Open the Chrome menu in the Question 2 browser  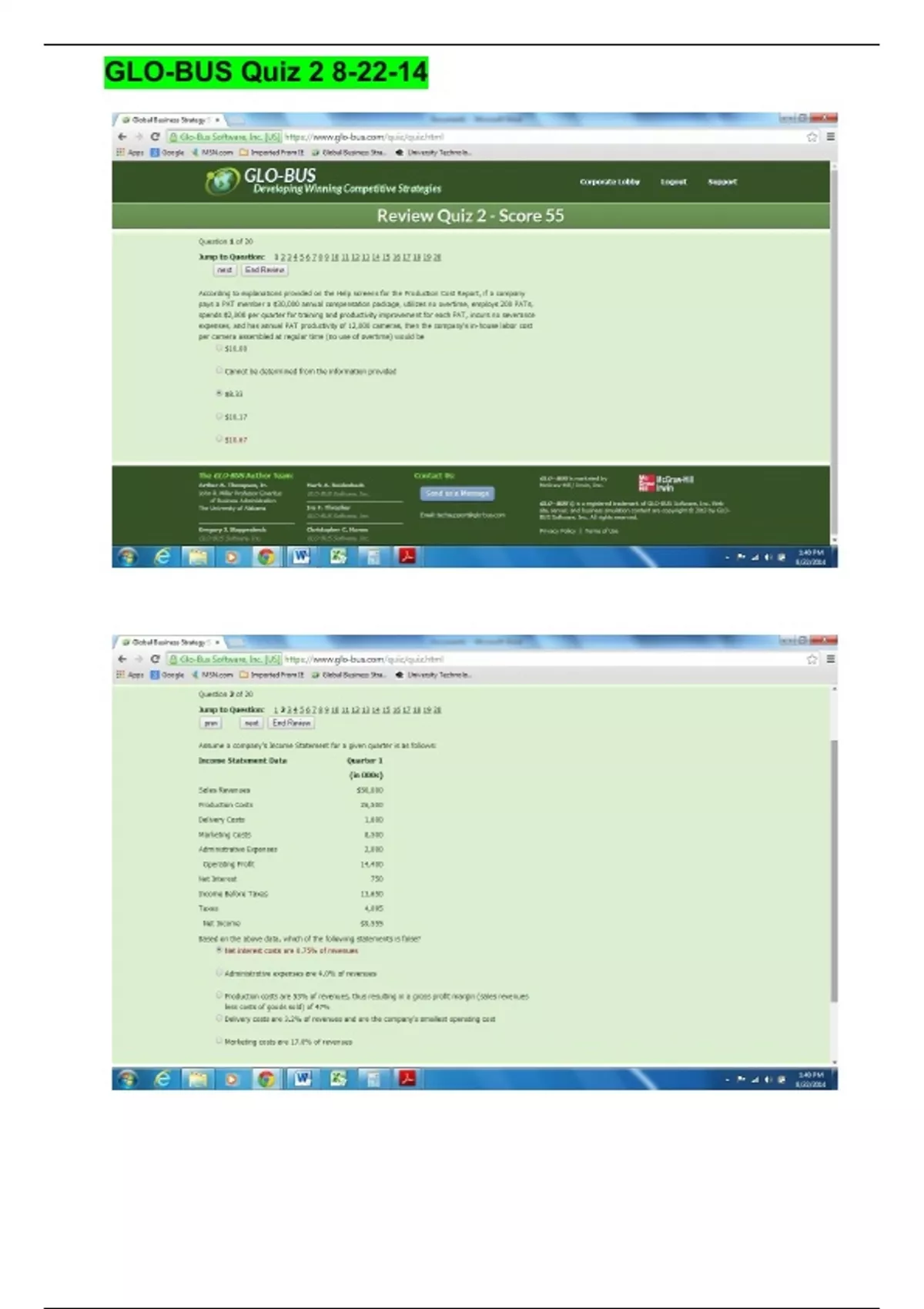pyautogui.click(x=830, y=659)
